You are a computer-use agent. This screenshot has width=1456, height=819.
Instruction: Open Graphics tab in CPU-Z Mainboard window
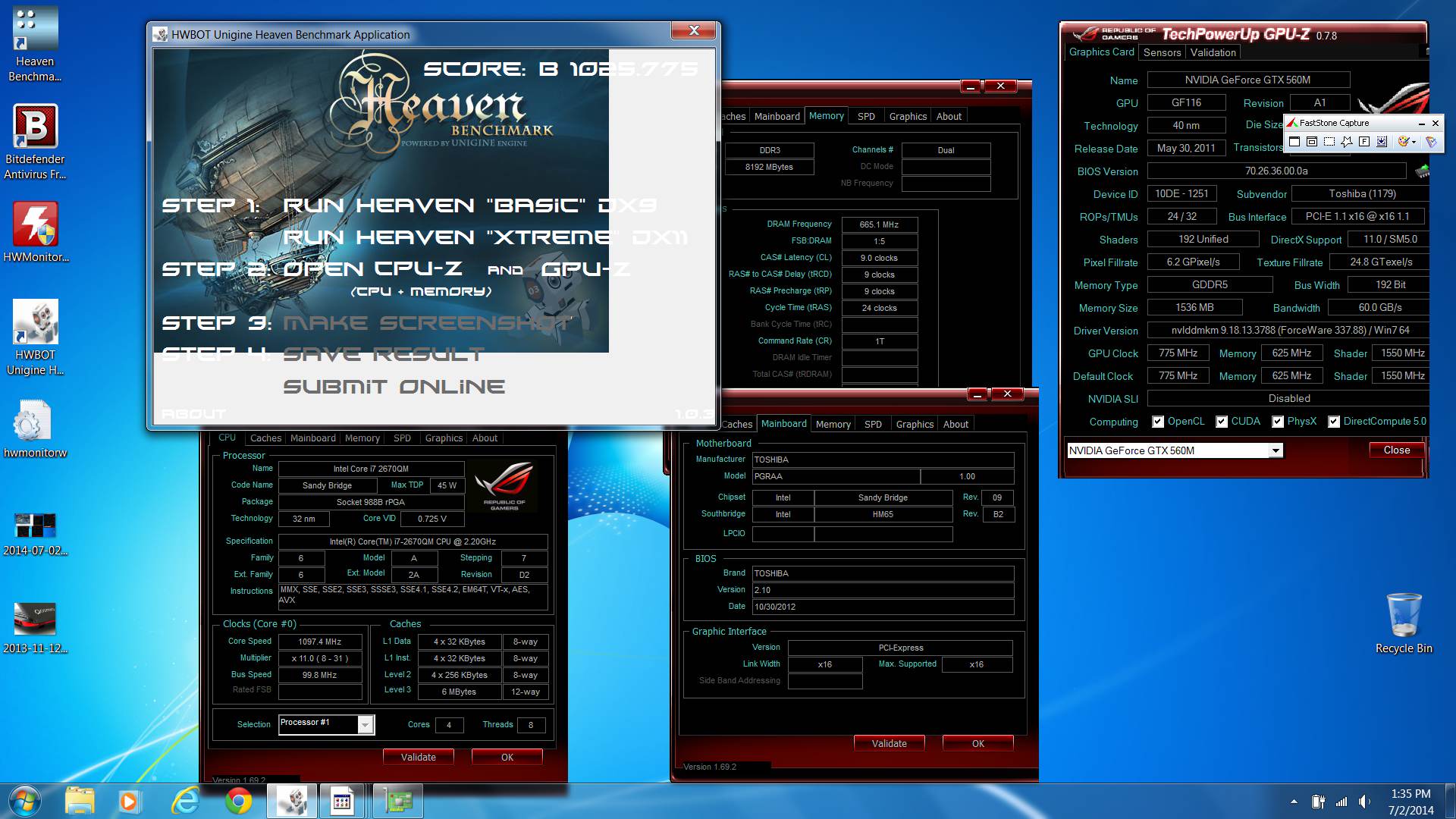[x=915, y=424]
